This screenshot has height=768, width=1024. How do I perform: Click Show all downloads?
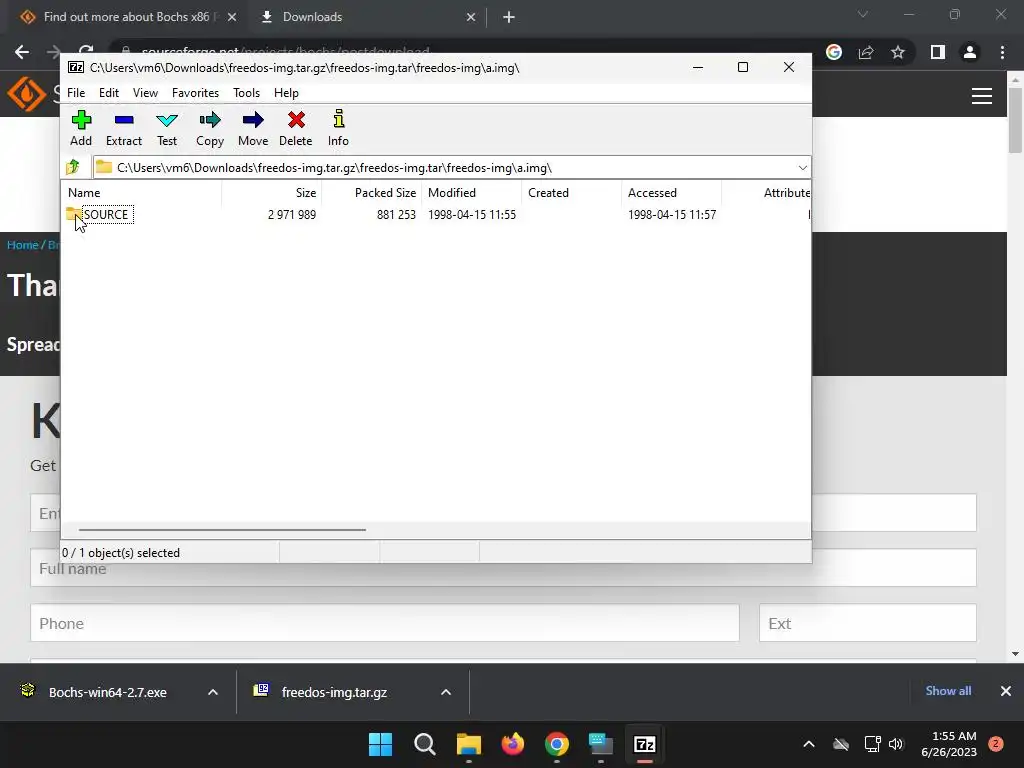coord(948,691)
